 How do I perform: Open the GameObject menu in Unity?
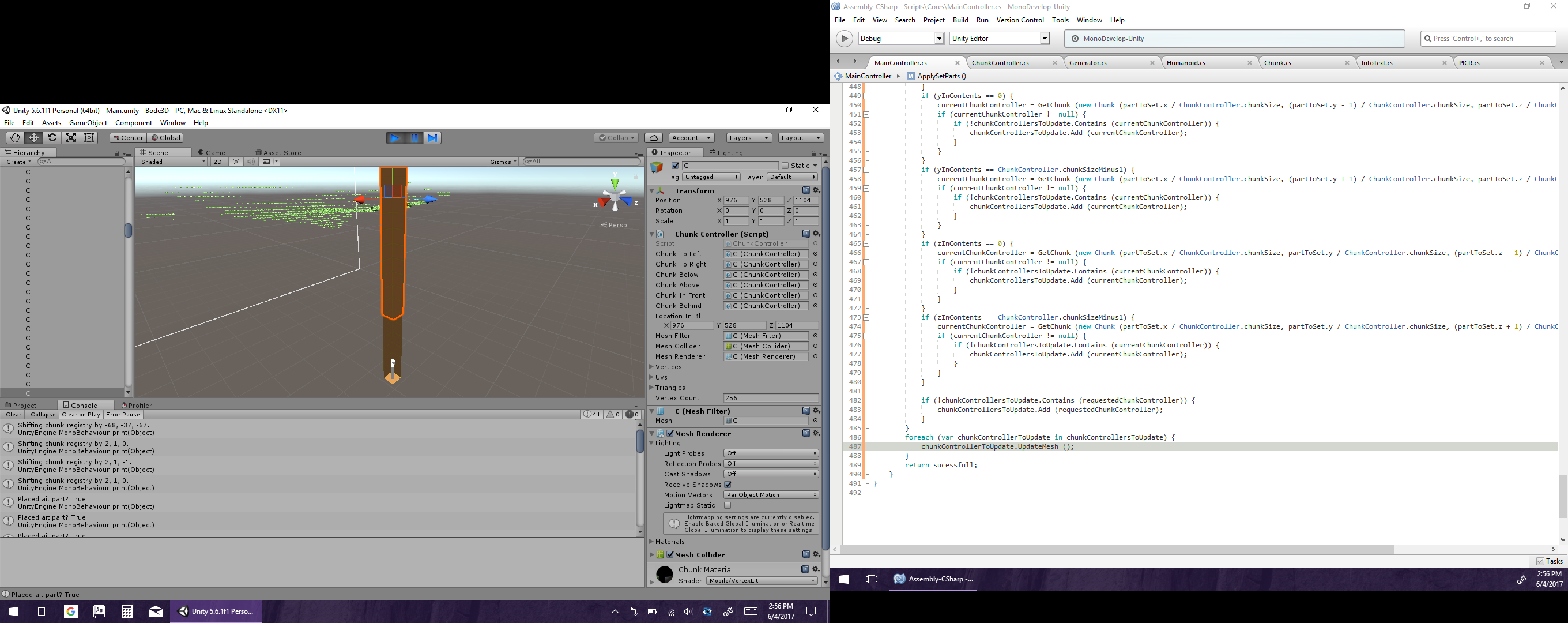click(x=88, y=123)
